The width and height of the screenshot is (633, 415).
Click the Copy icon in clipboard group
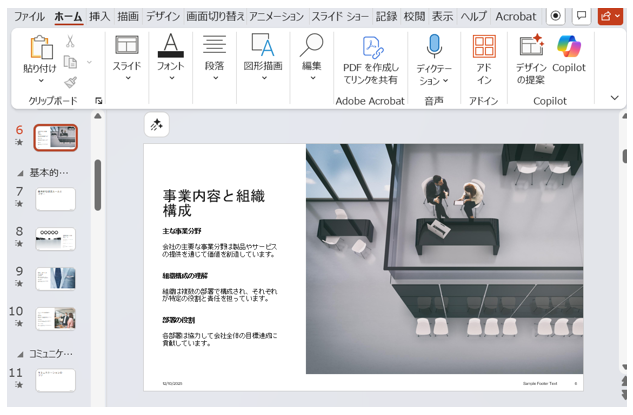click(70, 62)
